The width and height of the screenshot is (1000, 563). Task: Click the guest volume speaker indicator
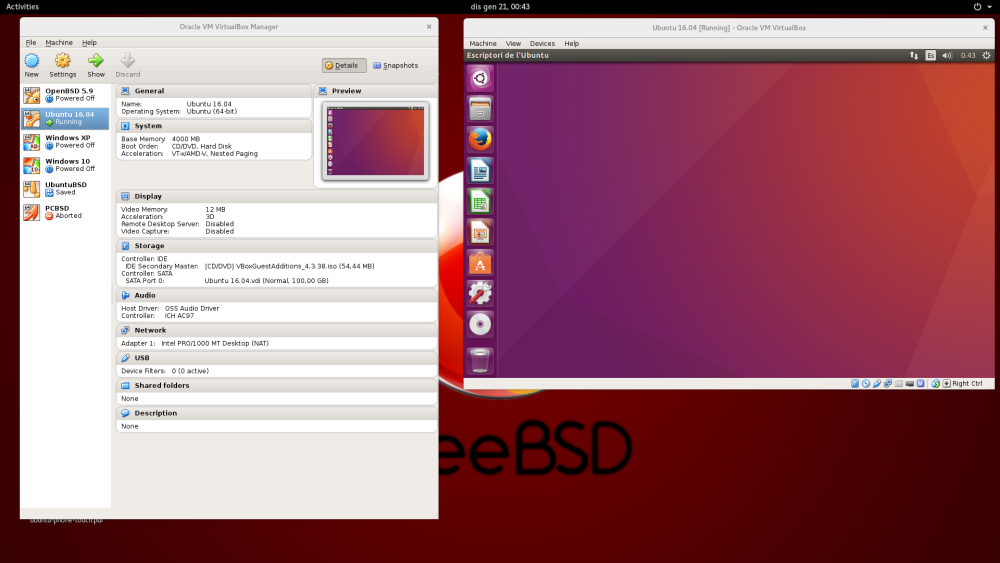(x=947, y=55)
